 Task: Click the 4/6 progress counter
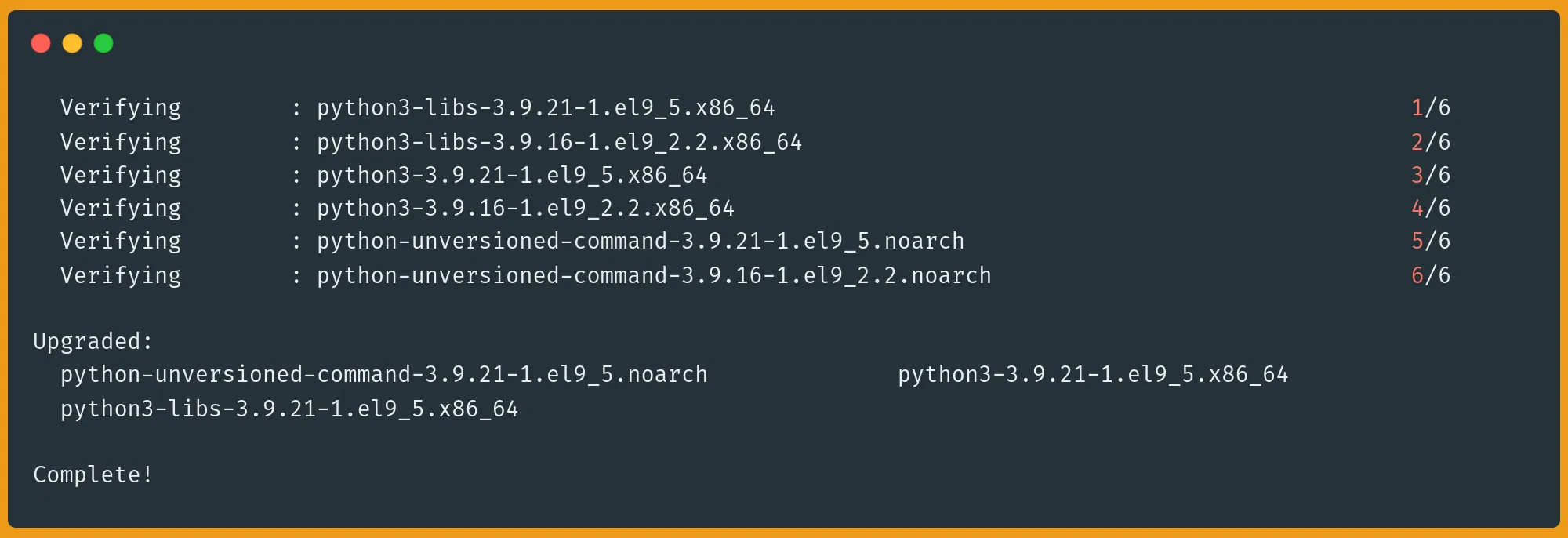coord(1431,208)
